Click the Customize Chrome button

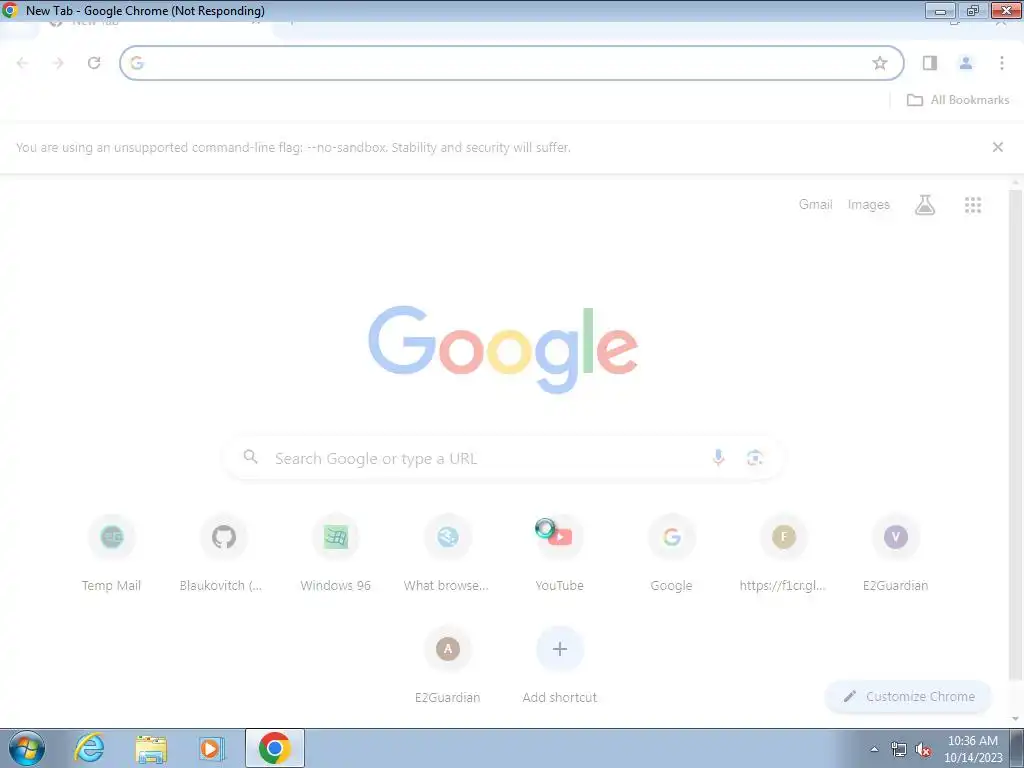[x=908, y=696]
